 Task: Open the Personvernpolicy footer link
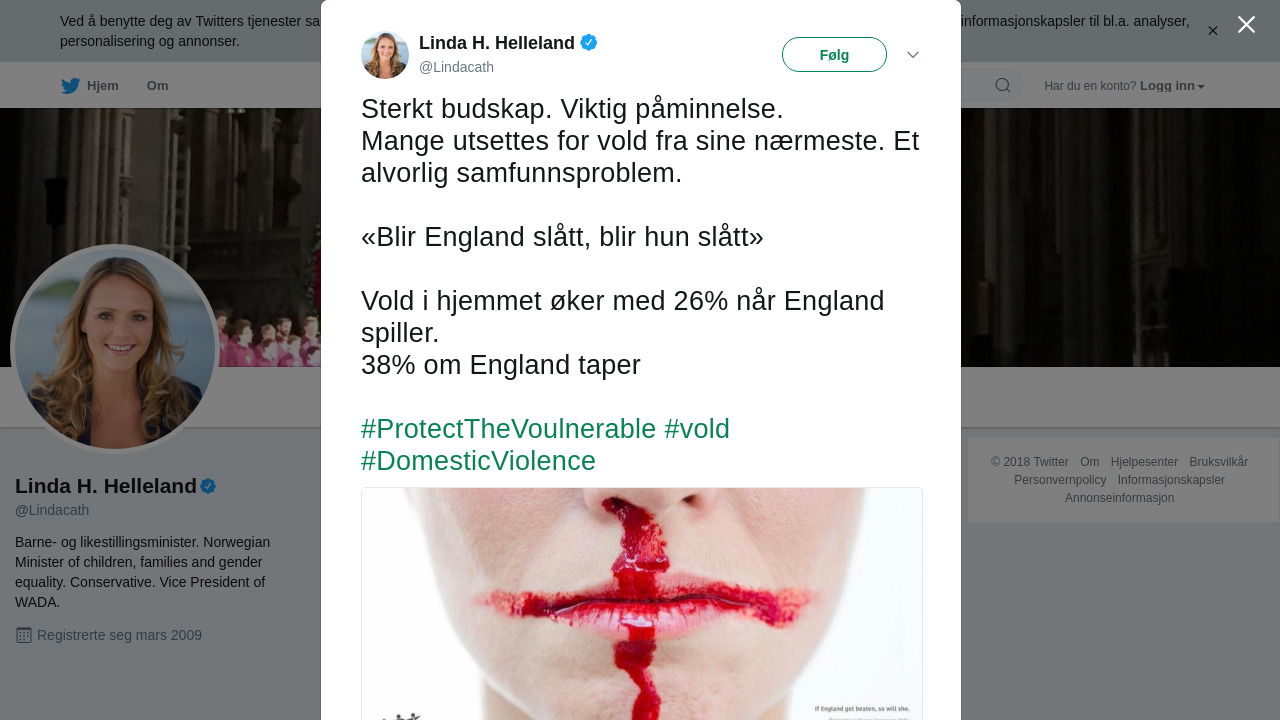(x=1060, y=480)
